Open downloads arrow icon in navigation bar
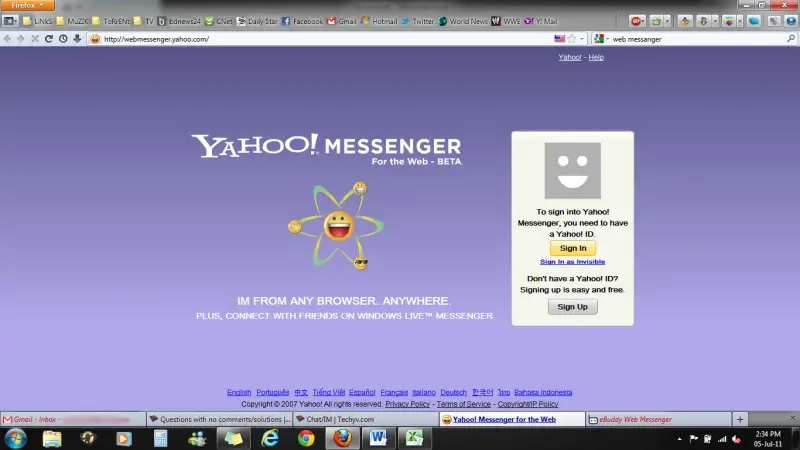The image size is (800, 450). pos(77,39)
